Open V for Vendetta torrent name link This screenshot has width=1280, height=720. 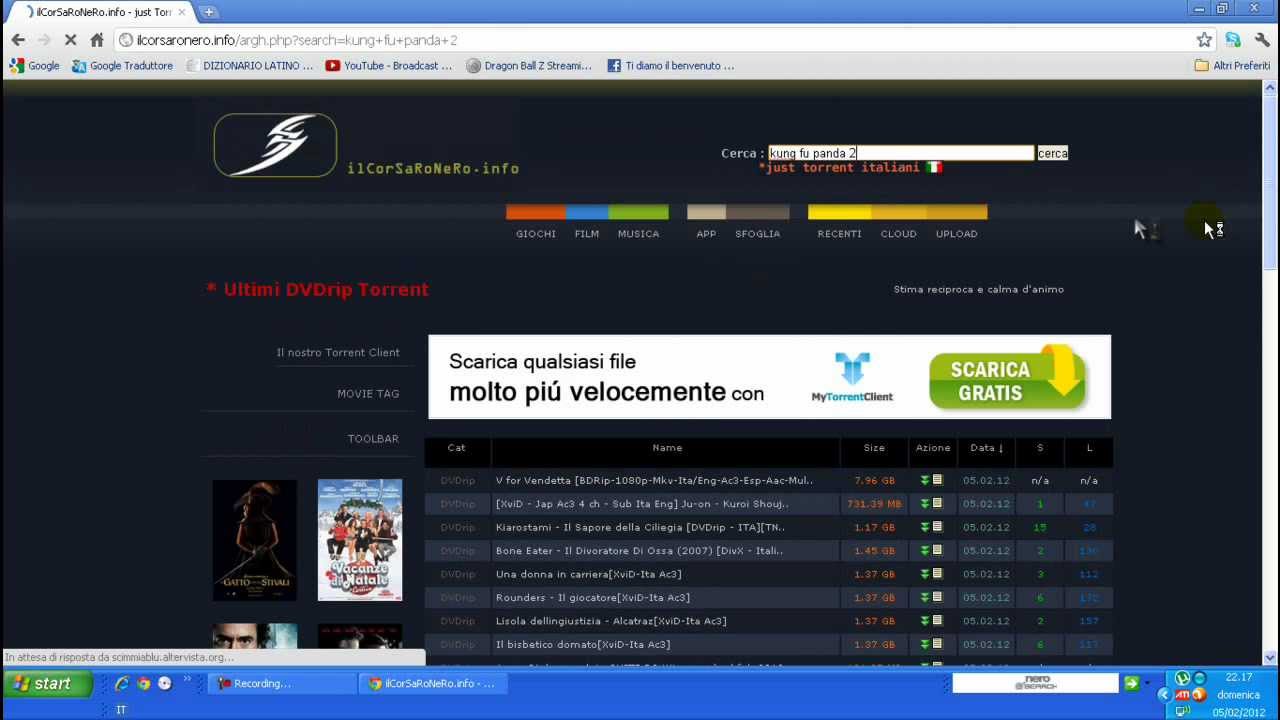tap(654, 480)
